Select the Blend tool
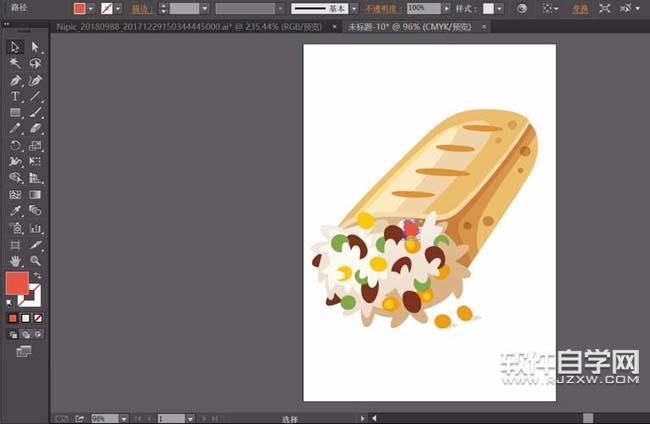The image size is (650, 424). pyautogui.click(x=35, y=211)
